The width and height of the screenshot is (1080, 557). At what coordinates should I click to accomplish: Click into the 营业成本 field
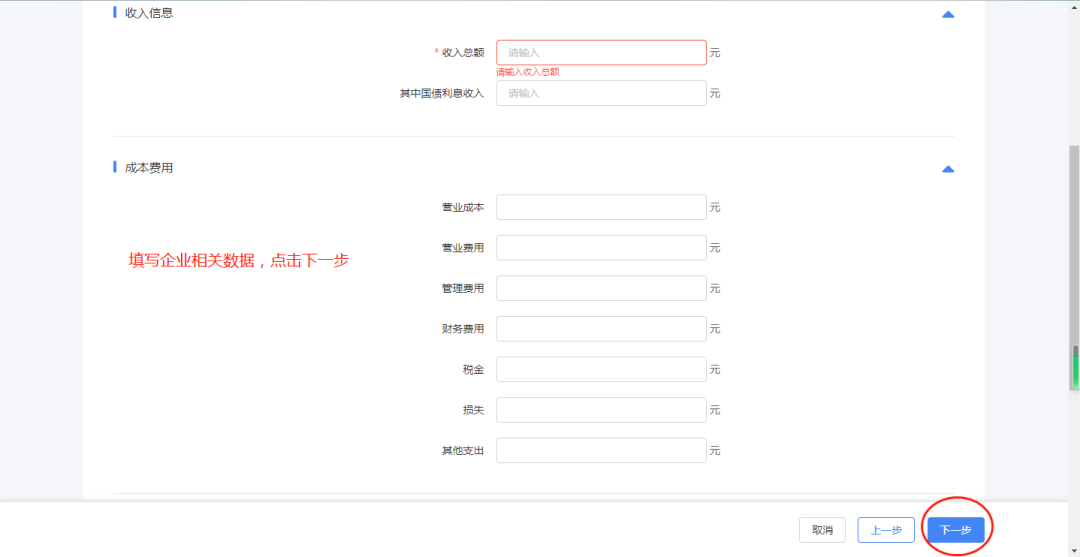601,207
